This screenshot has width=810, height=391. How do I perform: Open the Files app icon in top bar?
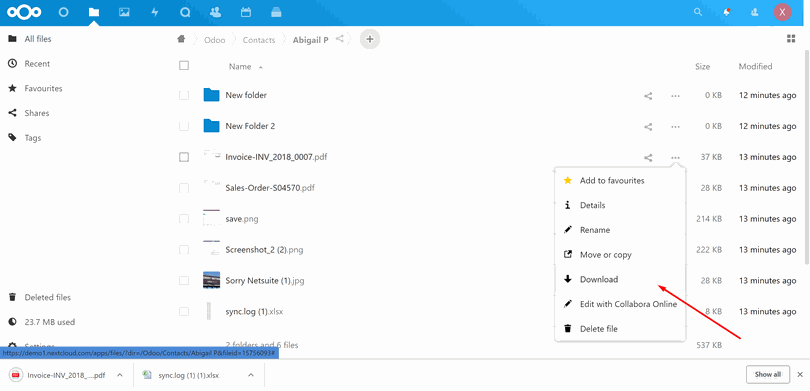tap(94, 12)
